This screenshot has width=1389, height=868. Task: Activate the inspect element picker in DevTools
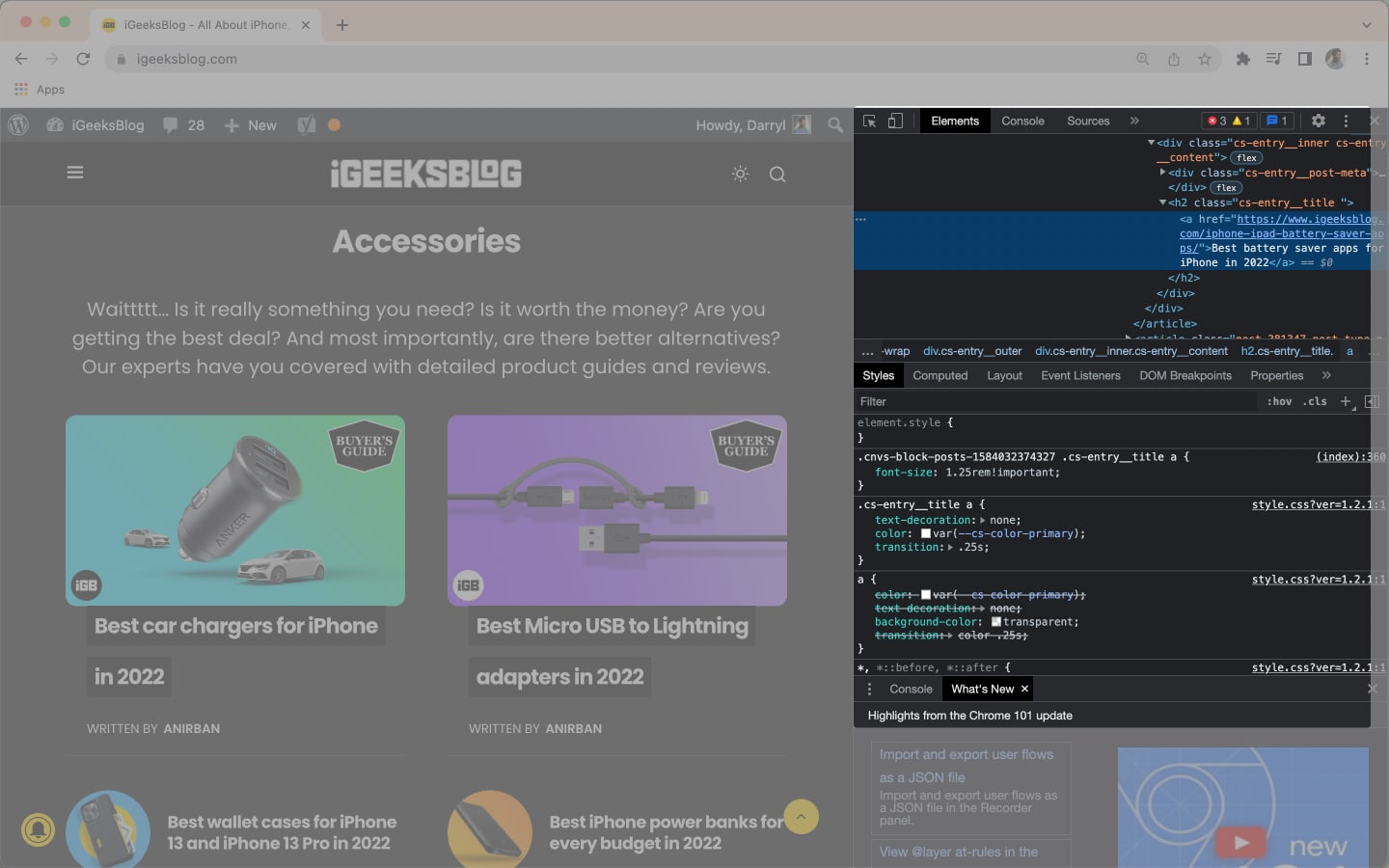coord(869,121)
